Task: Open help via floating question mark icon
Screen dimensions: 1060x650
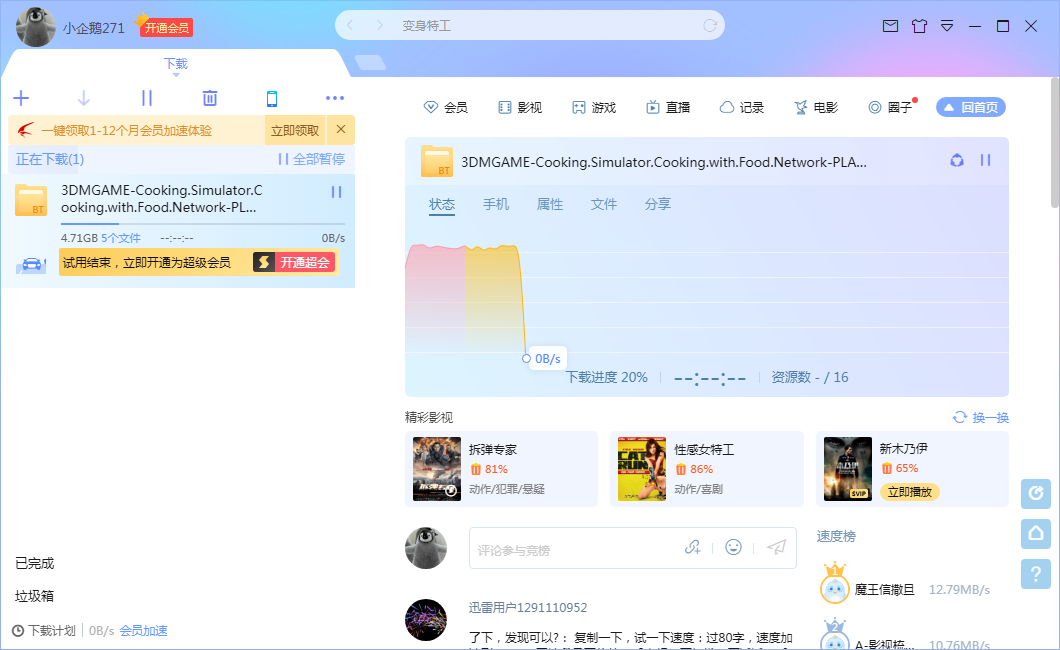Action: point(1035,574)
